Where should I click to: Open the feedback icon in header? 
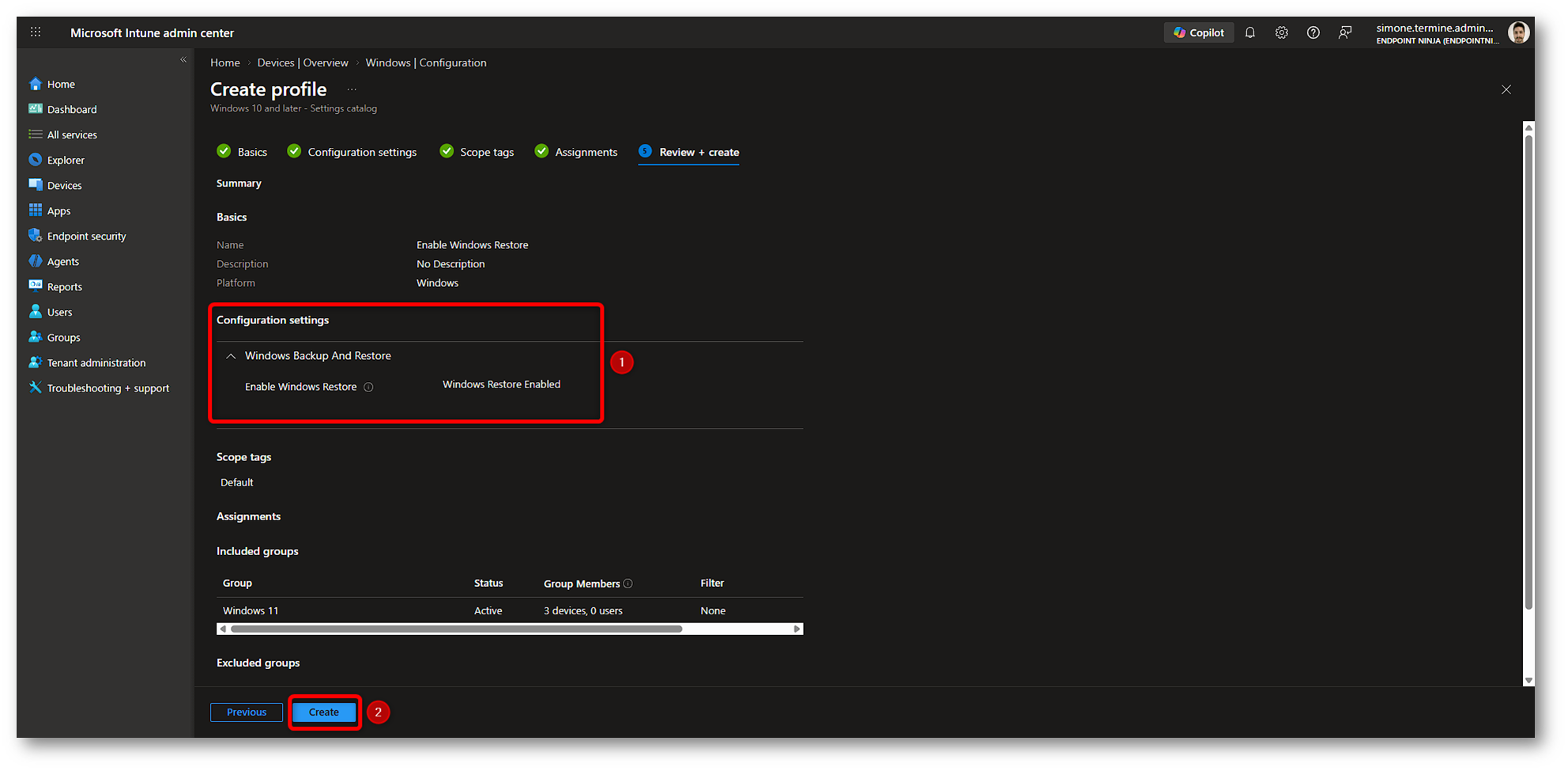(1345, 32)
